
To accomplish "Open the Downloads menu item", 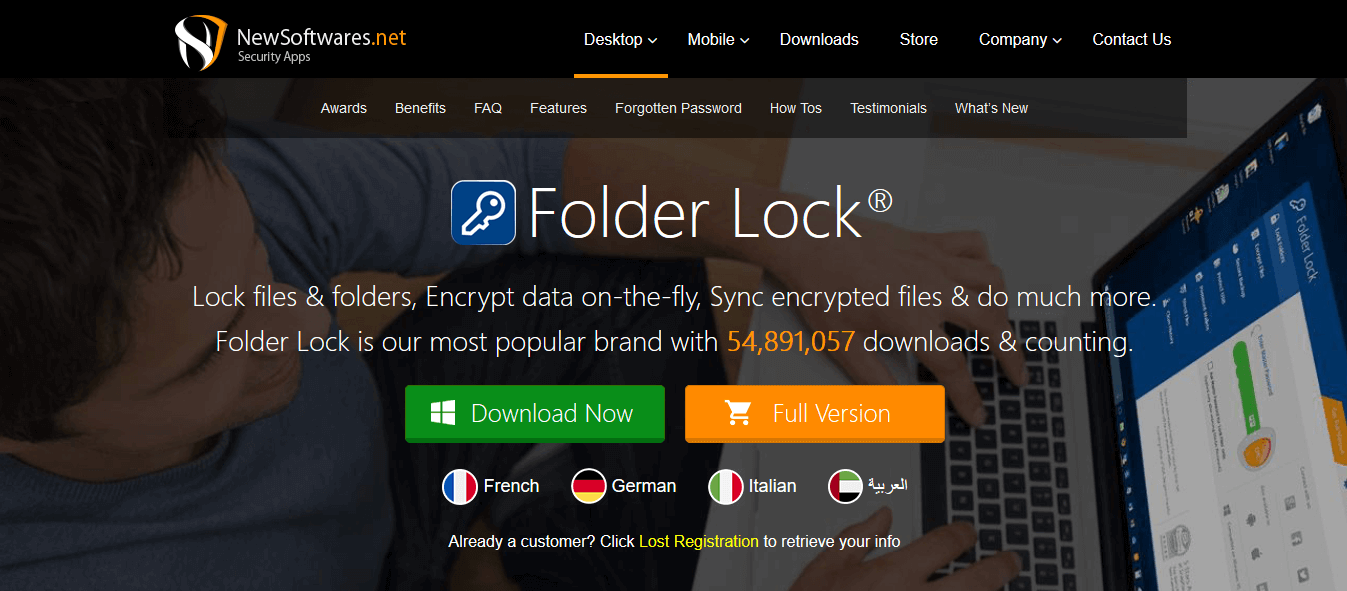I will pos(819,40).
